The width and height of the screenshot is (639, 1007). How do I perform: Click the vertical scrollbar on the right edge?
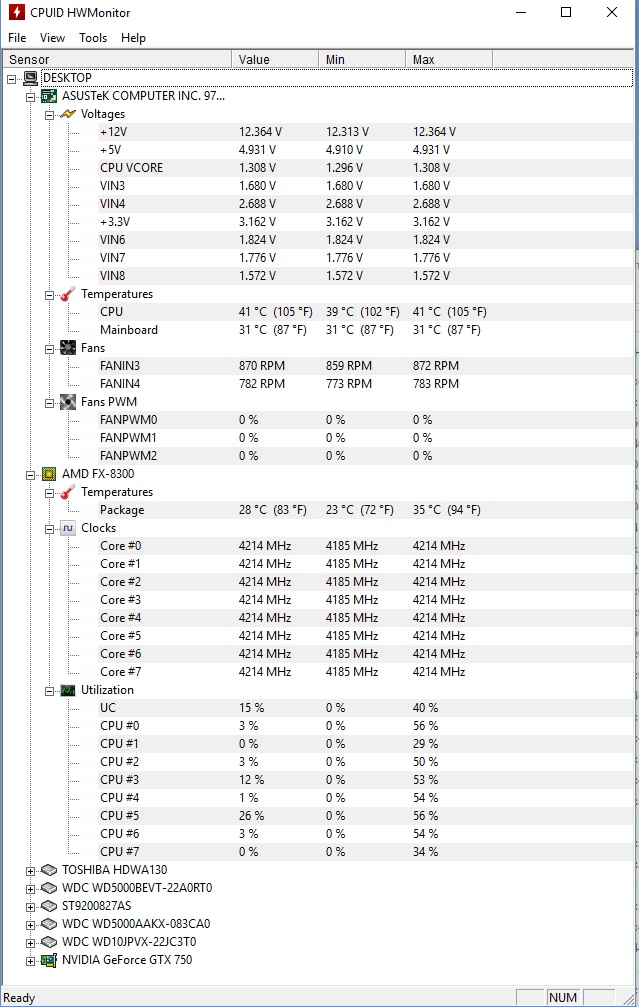click(x=635, y=500)
